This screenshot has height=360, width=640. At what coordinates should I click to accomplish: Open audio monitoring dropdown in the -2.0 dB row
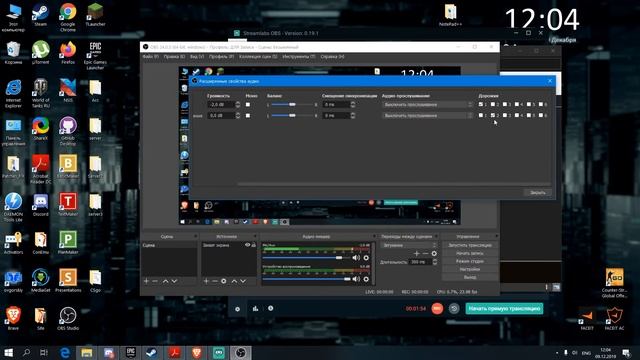(x=427, y=104)
